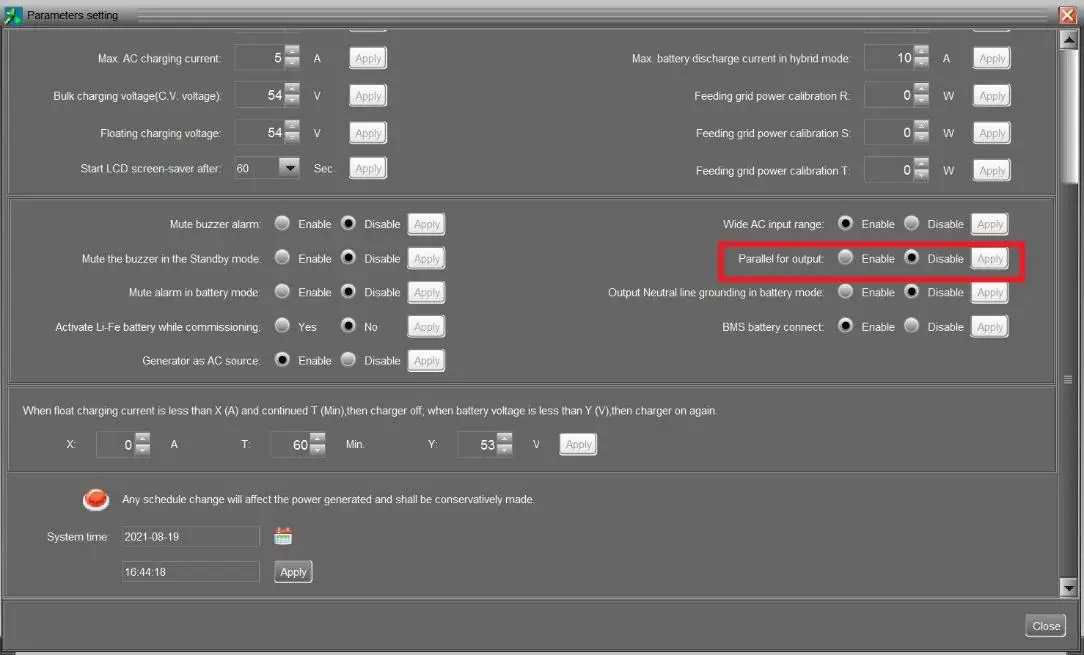
Task: Decrease Bulk charging voltage value
Action: coord(292,101)
